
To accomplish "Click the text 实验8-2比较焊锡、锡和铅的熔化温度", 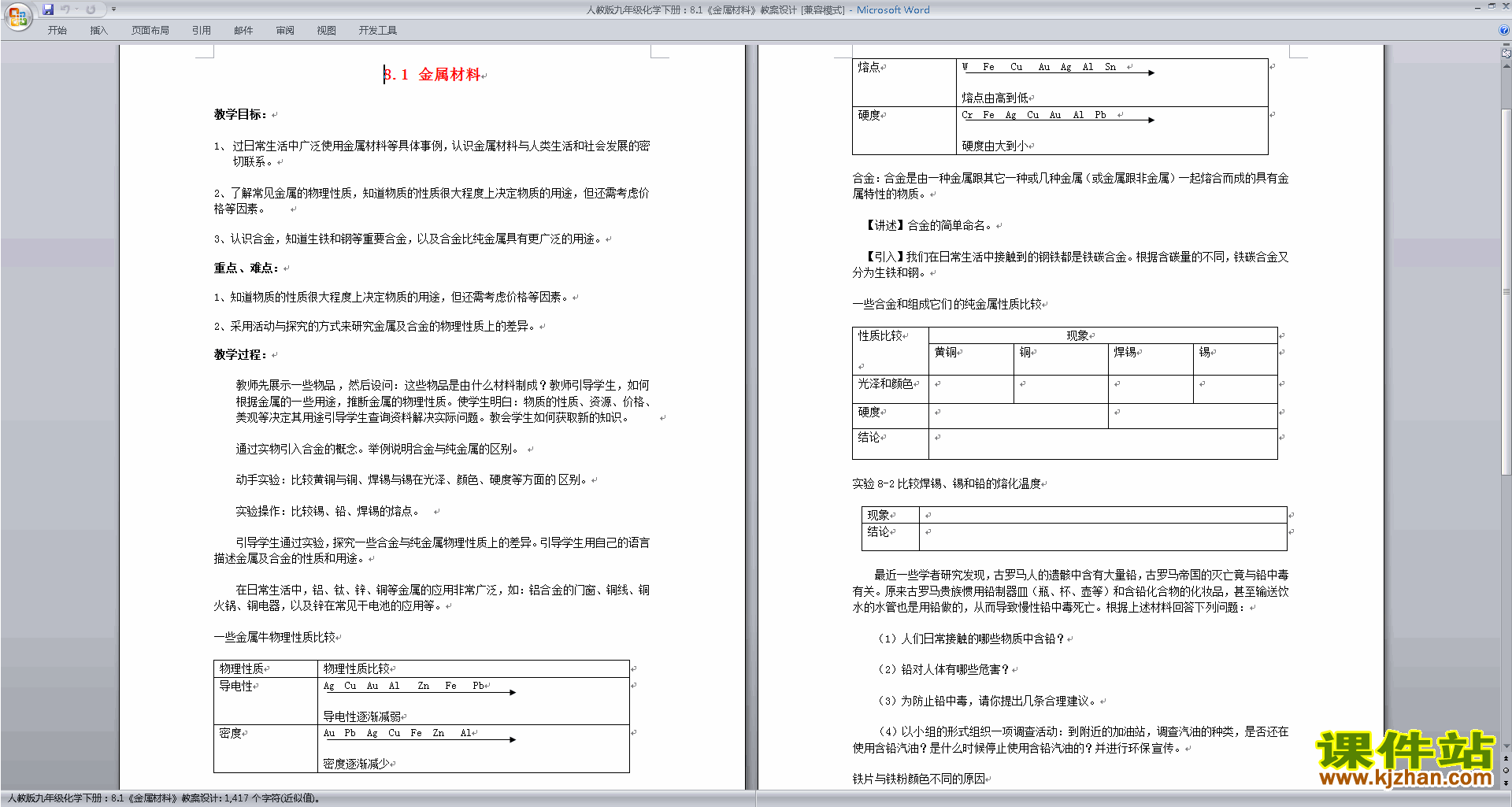I will coord(947,483).
